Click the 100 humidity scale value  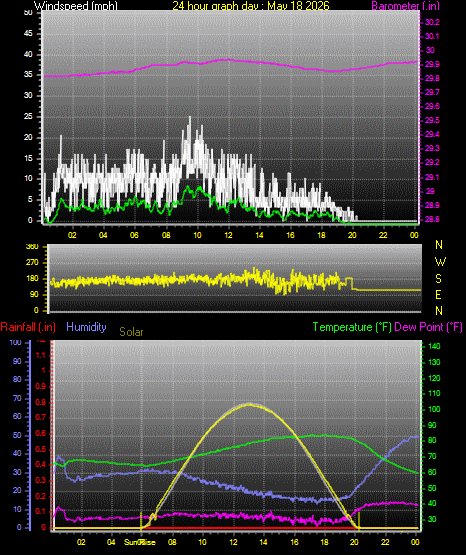pyautogui.click(x=15, y=342)
